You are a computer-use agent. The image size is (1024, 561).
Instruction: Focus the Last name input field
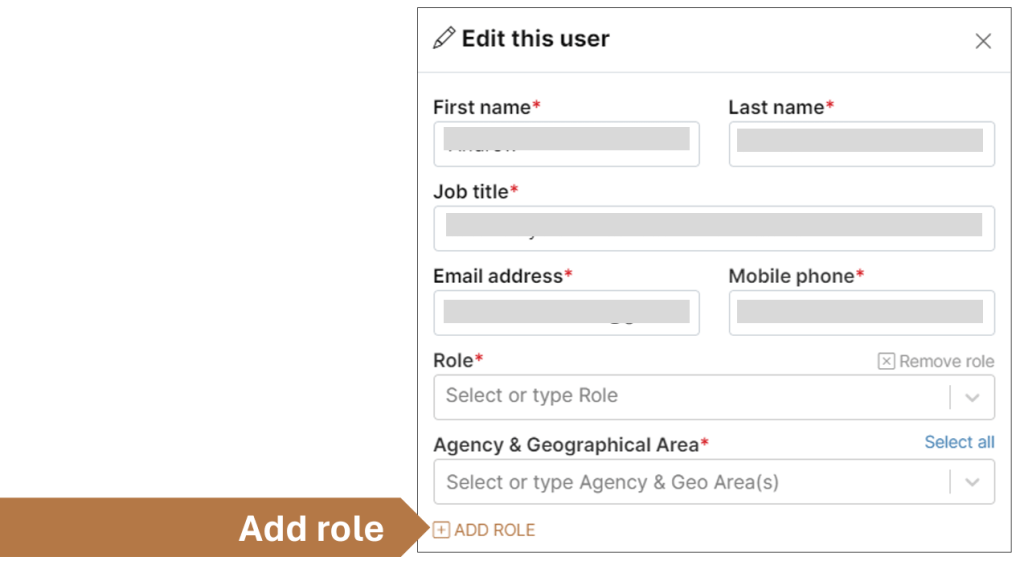pos(861,144)
